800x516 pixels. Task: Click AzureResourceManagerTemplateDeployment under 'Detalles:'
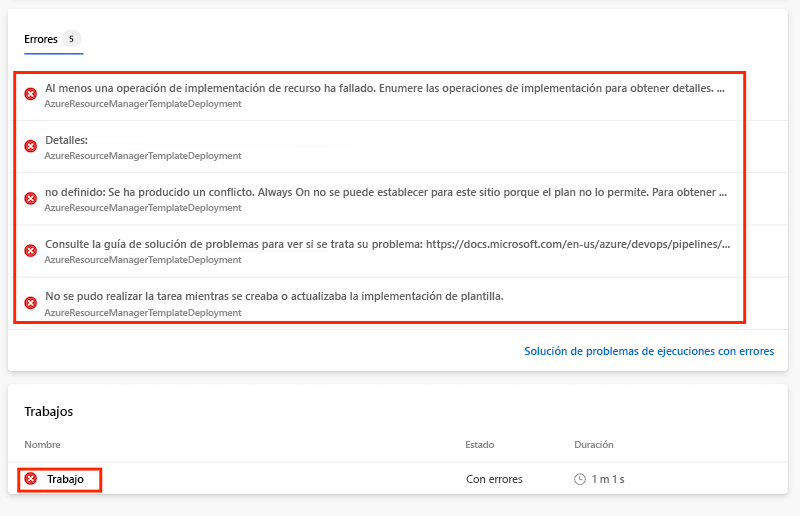click(x=143, y=156)
